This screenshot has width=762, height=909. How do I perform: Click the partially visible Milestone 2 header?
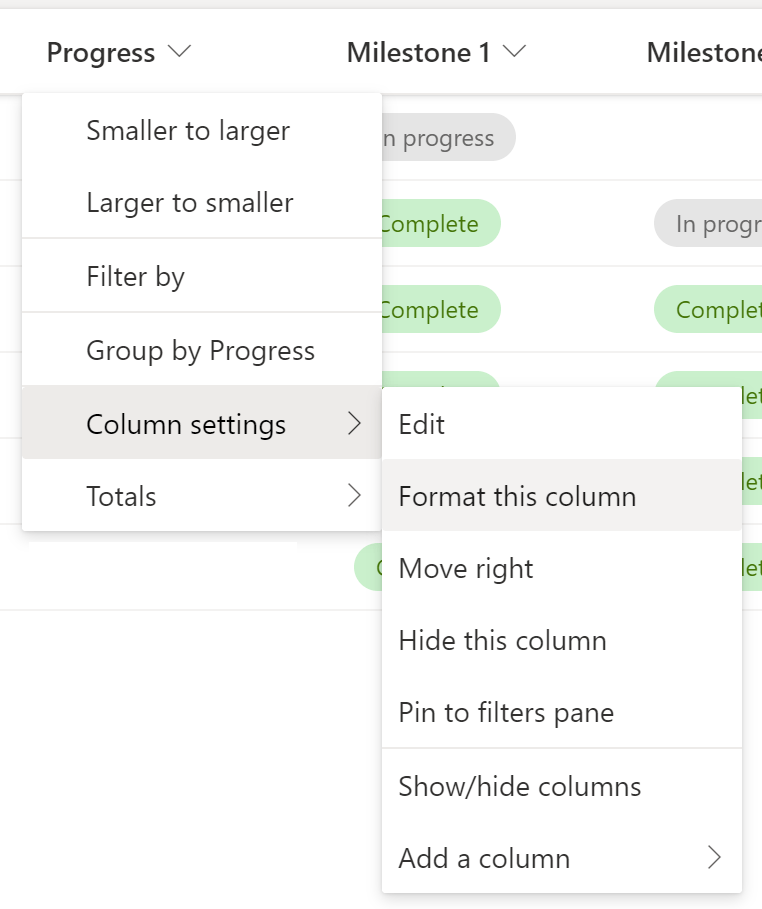point(703,53)
